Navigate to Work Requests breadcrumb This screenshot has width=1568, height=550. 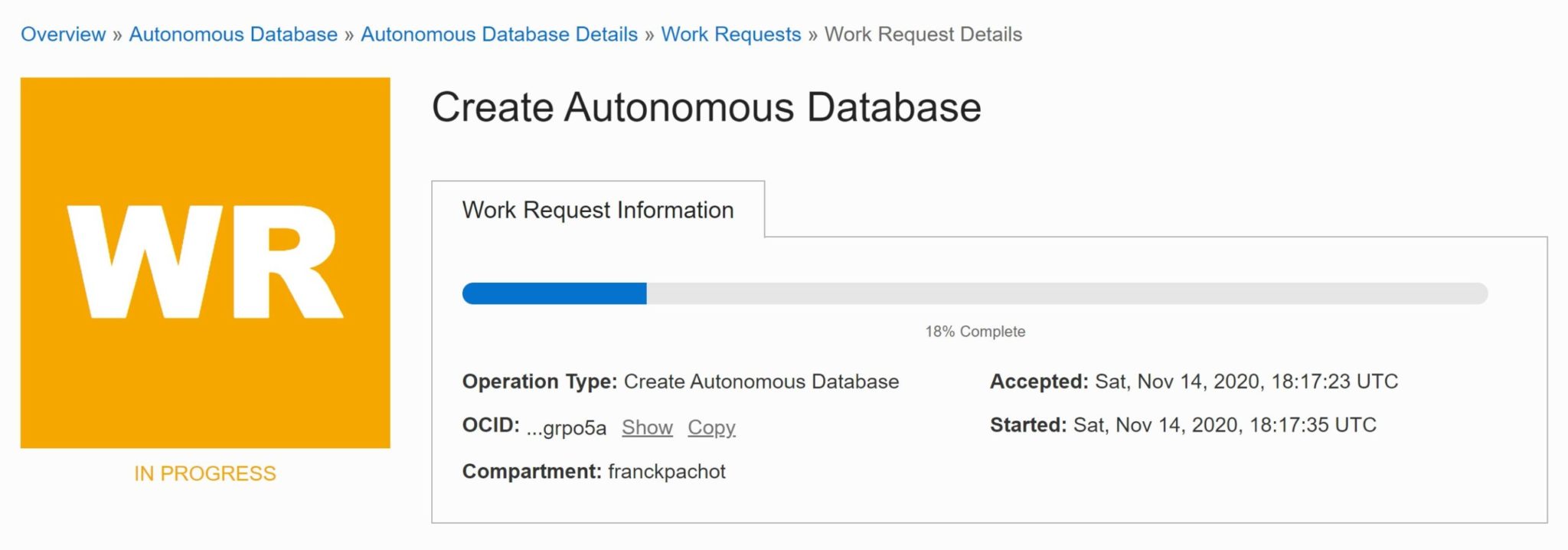point(731,34)
